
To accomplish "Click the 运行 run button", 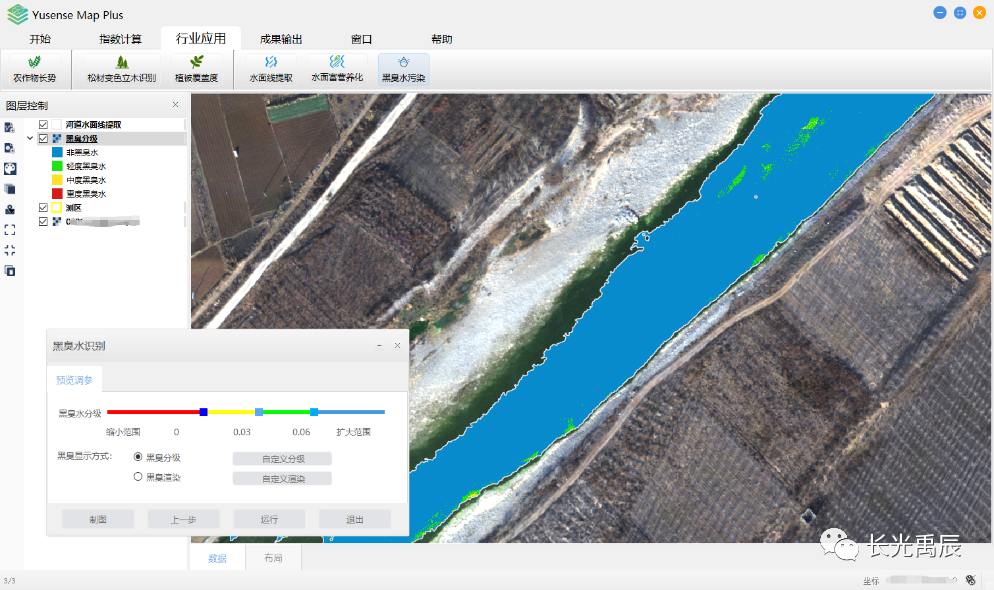I will click(x=269, y=520).
